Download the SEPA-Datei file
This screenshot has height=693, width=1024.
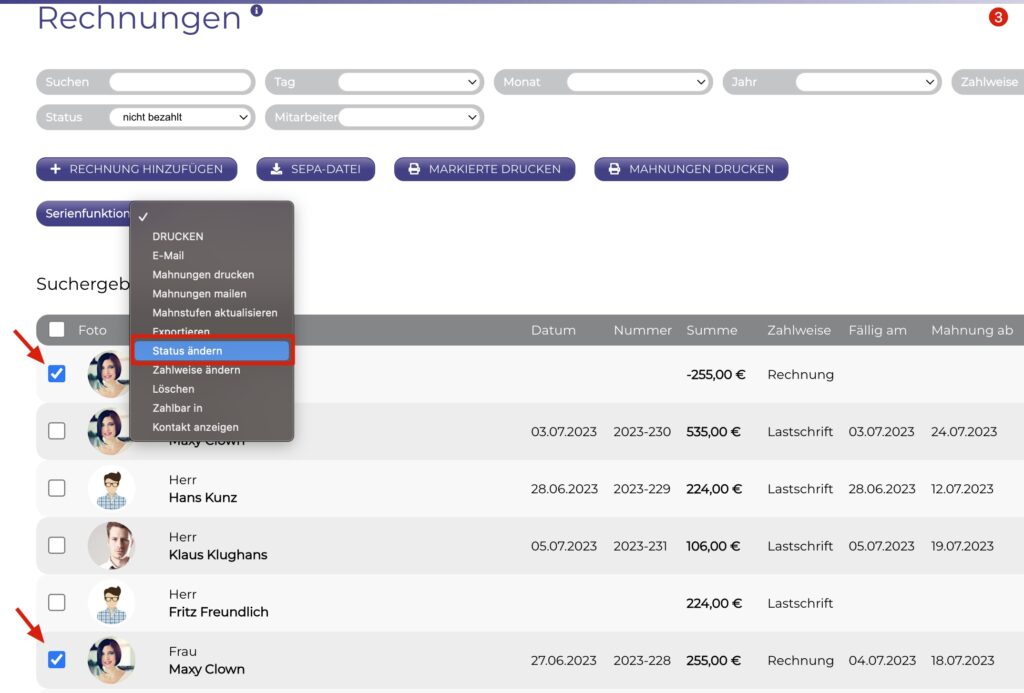click(x=316, y=169)
